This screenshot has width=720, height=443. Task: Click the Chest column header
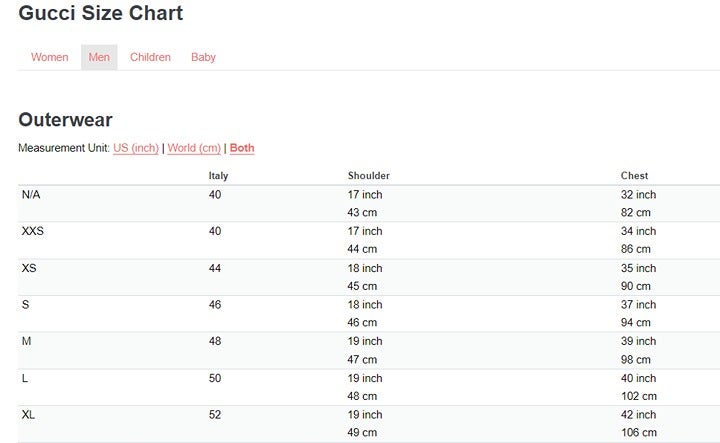[634, 176]
